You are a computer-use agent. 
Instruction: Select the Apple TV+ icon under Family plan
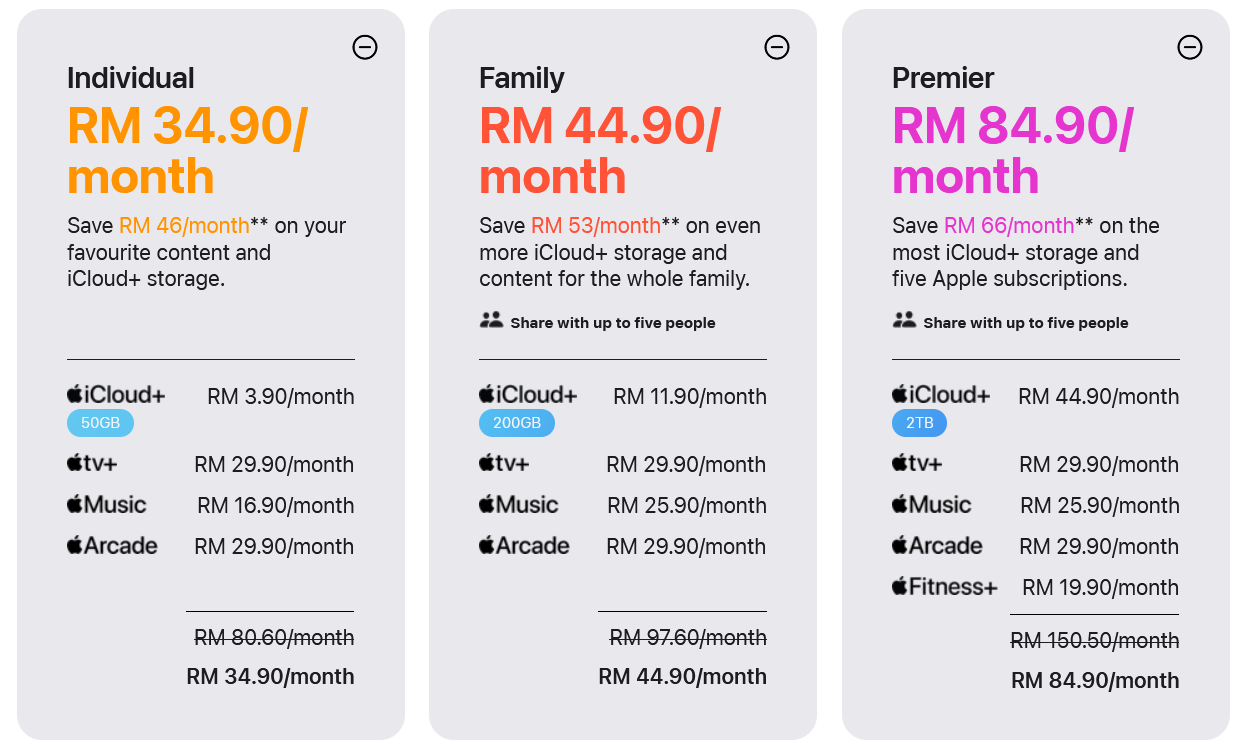coord(489,463)
